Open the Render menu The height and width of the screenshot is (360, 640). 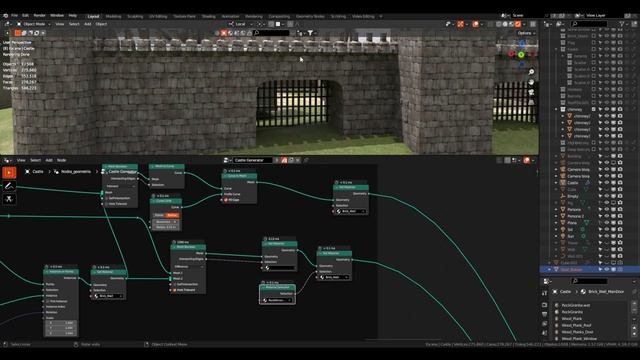coord(40,16)
